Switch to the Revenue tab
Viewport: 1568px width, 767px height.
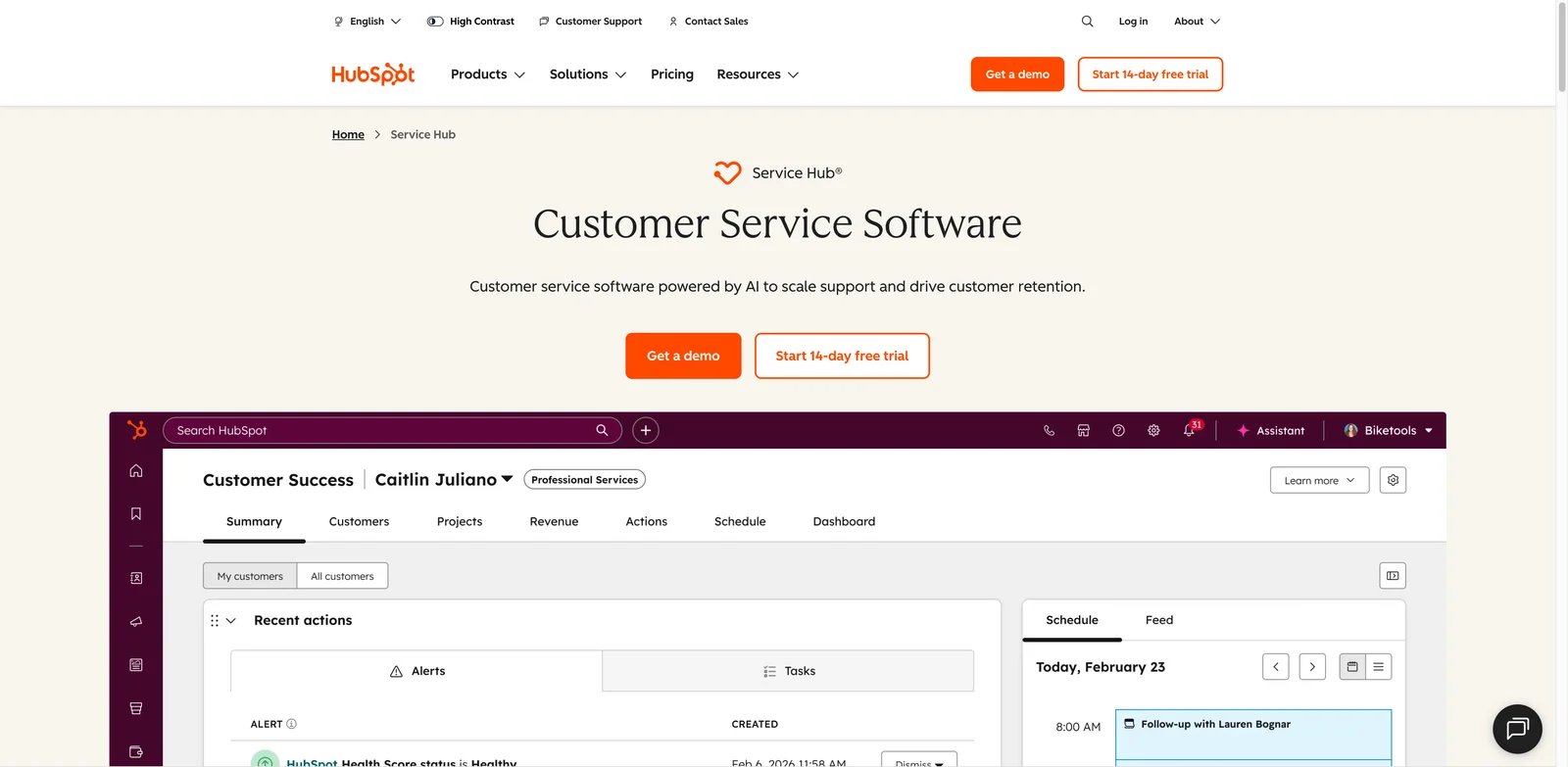click(x=554, y=521)
